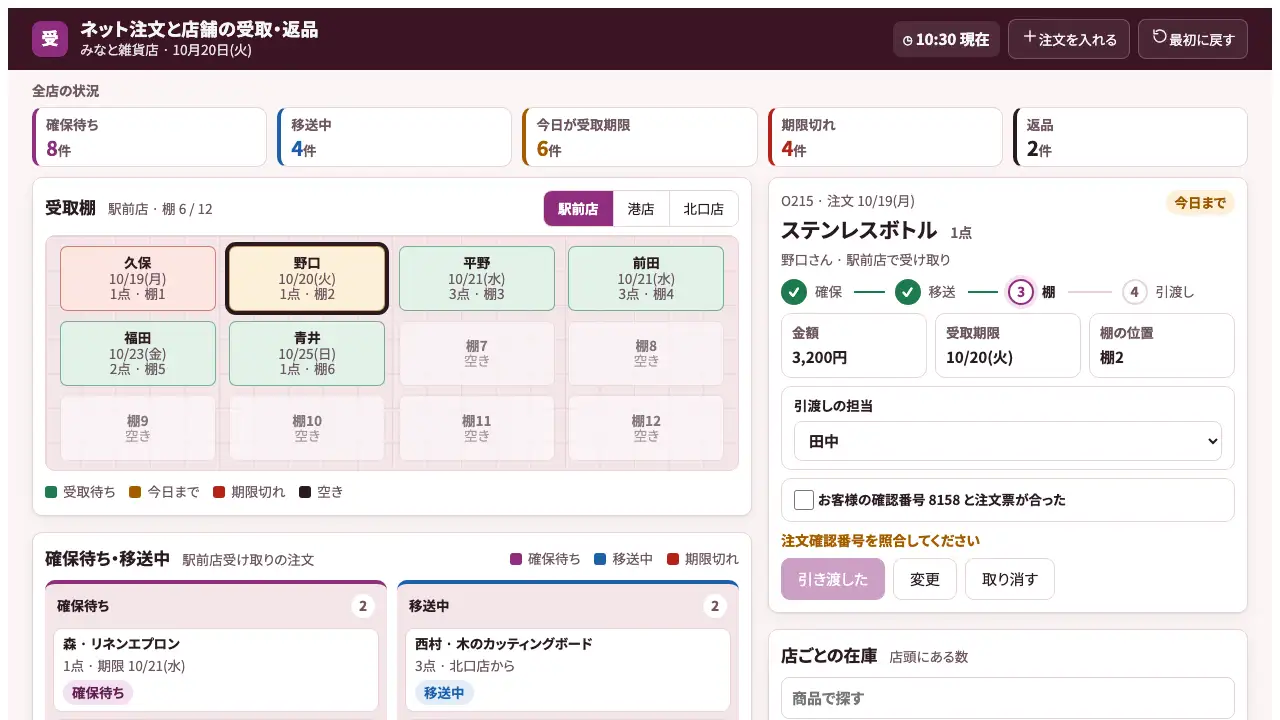Click the plus icon in 注文を入れる
Viewport: 1280px width, 720px height.
[1029, 37]
